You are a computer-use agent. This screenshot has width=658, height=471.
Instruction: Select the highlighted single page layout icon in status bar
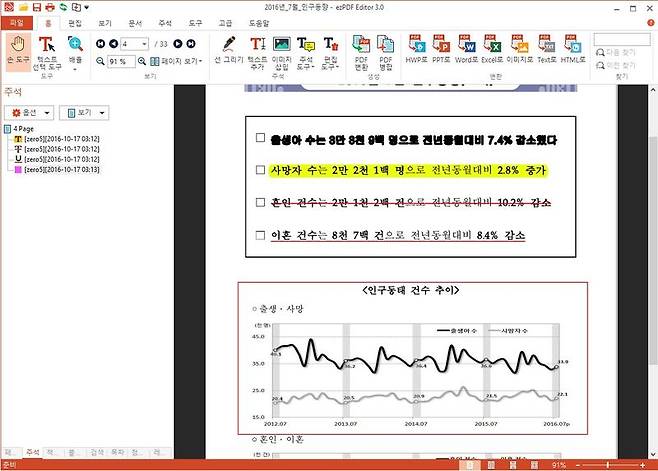point(470,465)
